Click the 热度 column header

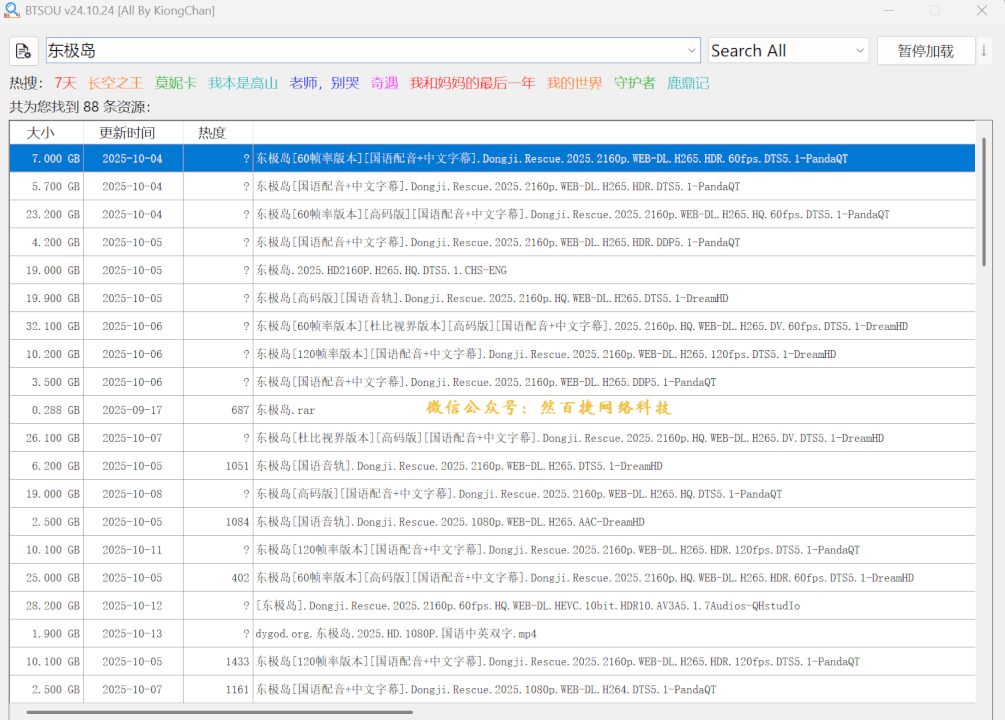(x=212, y=132)
